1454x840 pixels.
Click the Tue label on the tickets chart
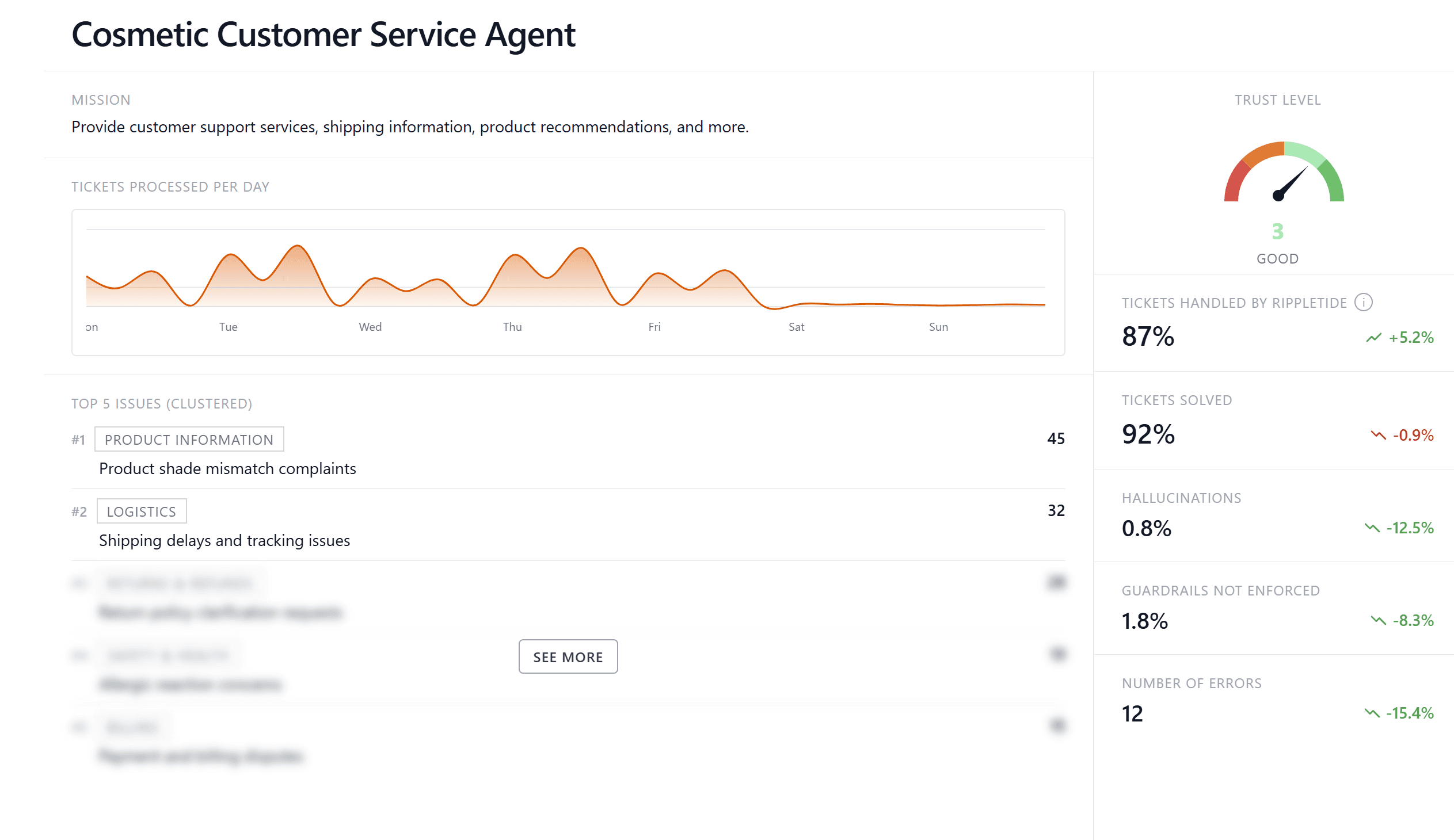pos(228,327)
